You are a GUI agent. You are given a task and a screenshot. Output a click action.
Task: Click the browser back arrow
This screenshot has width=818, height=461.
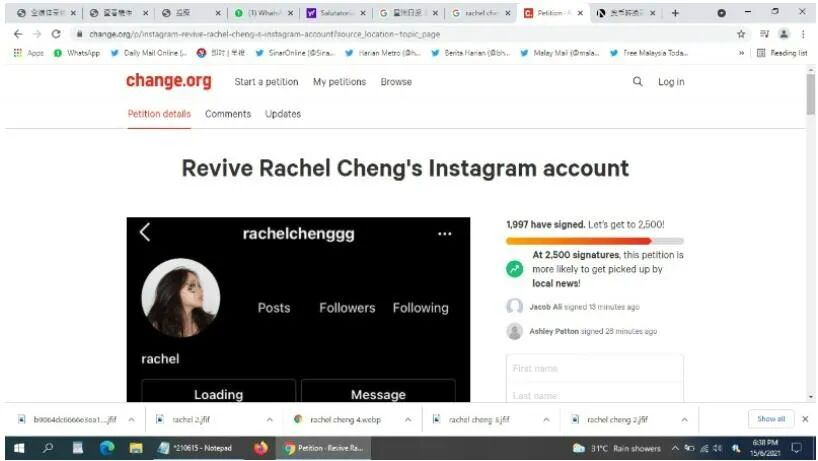(18, 34)
